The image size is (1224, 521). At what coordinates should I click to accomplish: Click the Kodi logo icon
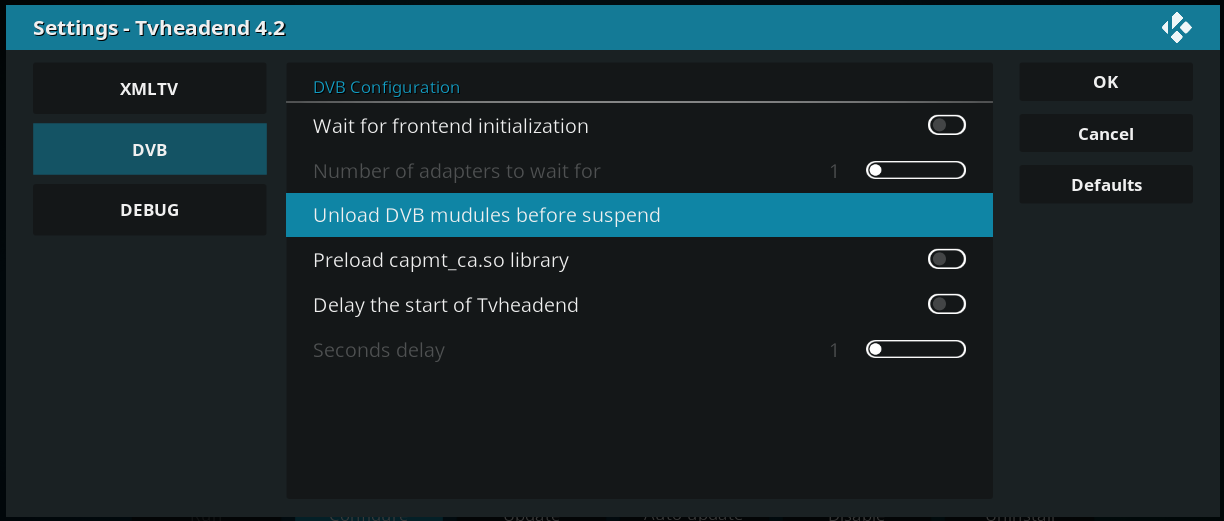click(1176, 27)
